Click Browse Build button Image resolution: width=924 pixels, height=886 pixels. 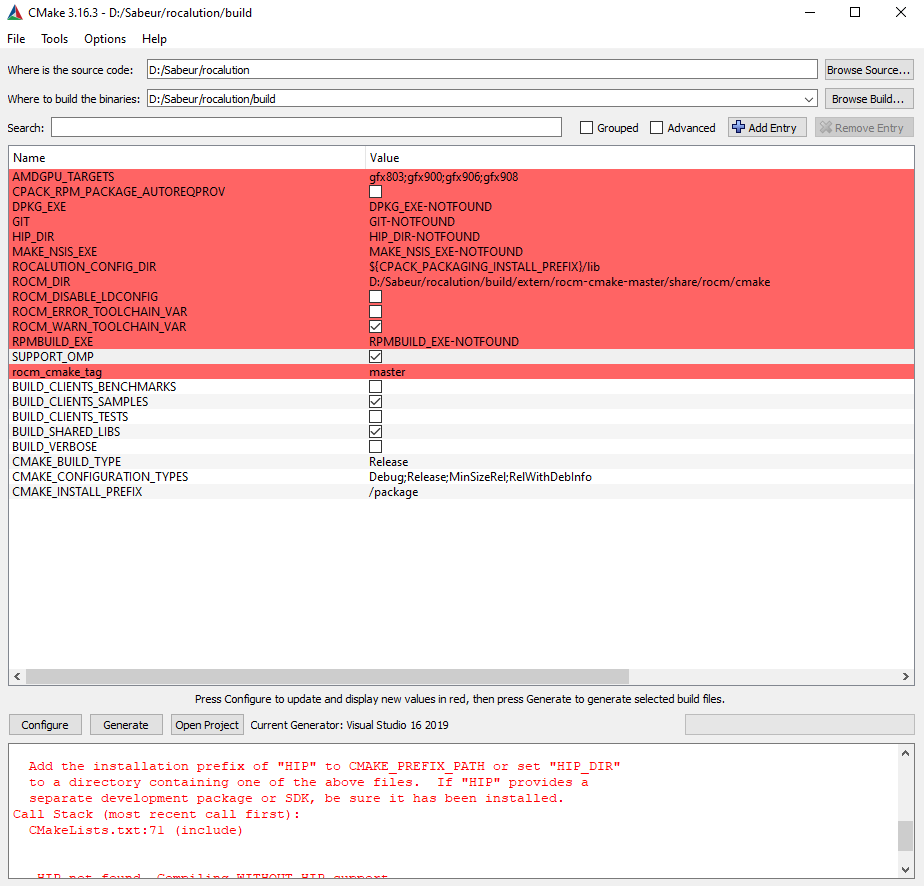(869, 99)
